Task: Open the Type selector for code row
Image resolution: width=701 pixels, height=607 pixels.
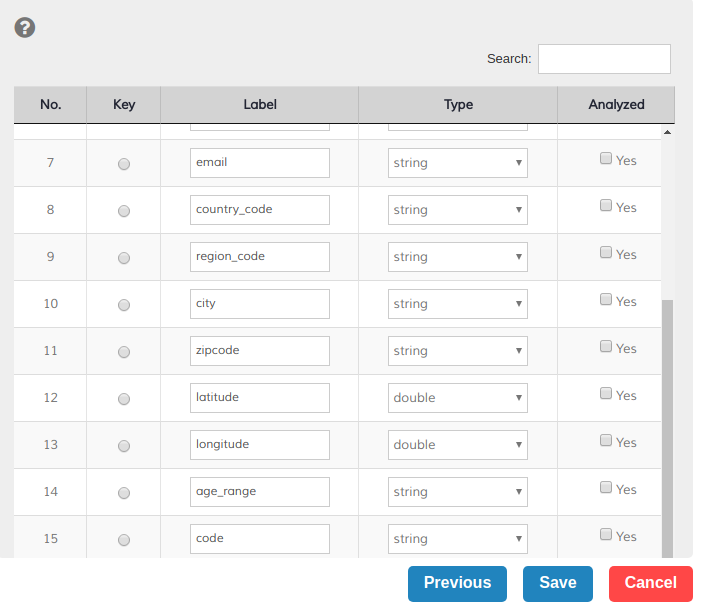Action: pyautogui.click(x=457, y=539)
